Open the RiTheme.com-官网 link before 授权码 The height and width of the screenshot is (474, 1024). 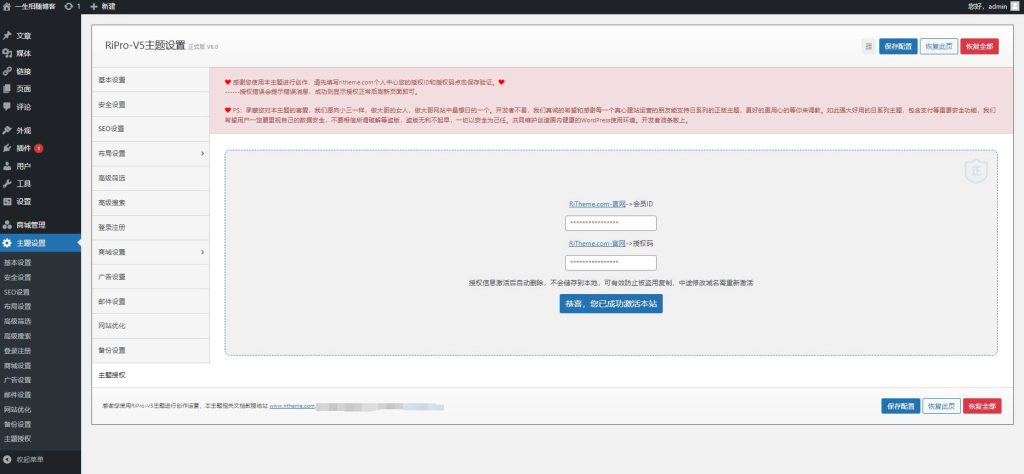point(598,243)
